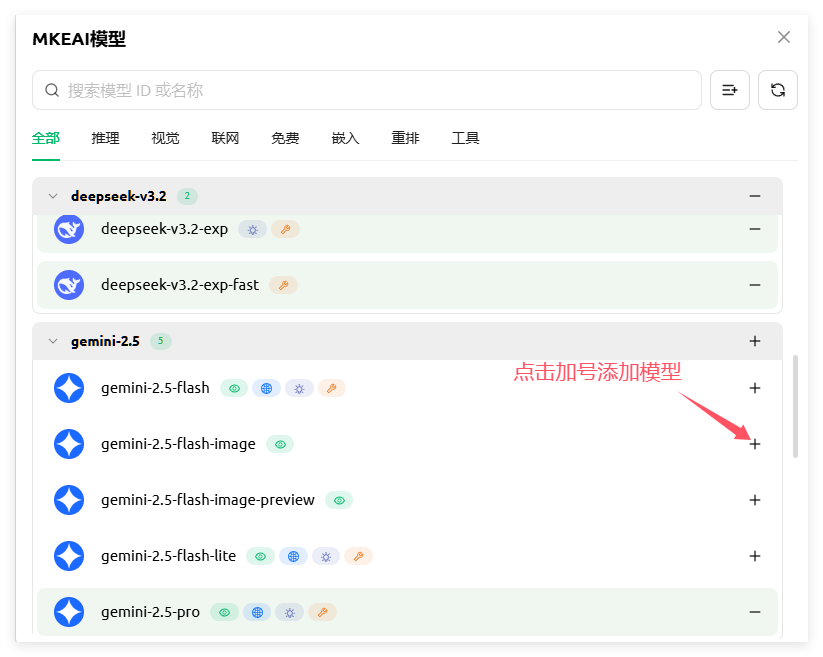This screenshot has width=823, height=657.
Task: Remove the deepseek-v3.2-exp model
Action: [755, 229]
